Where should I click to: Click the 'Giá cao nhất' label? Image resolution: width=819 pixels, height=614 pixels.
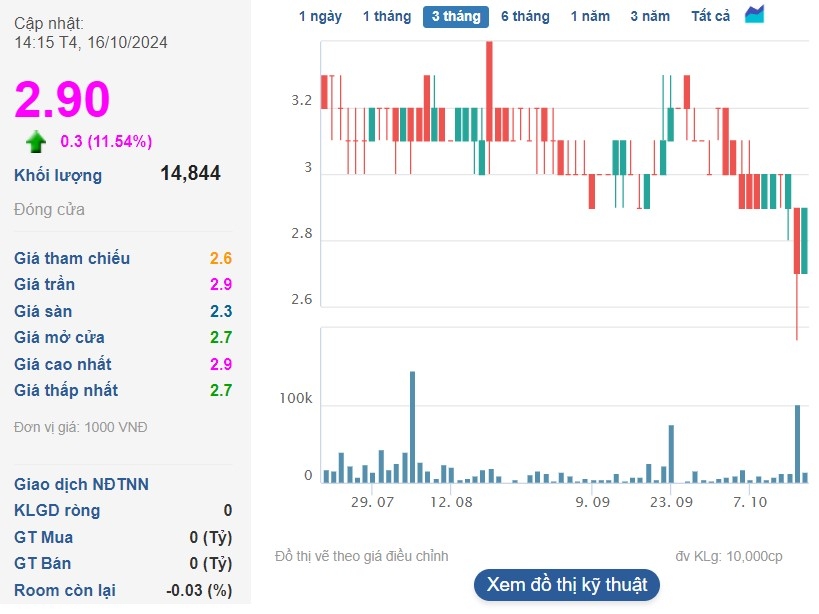click(x=63, y=364)
